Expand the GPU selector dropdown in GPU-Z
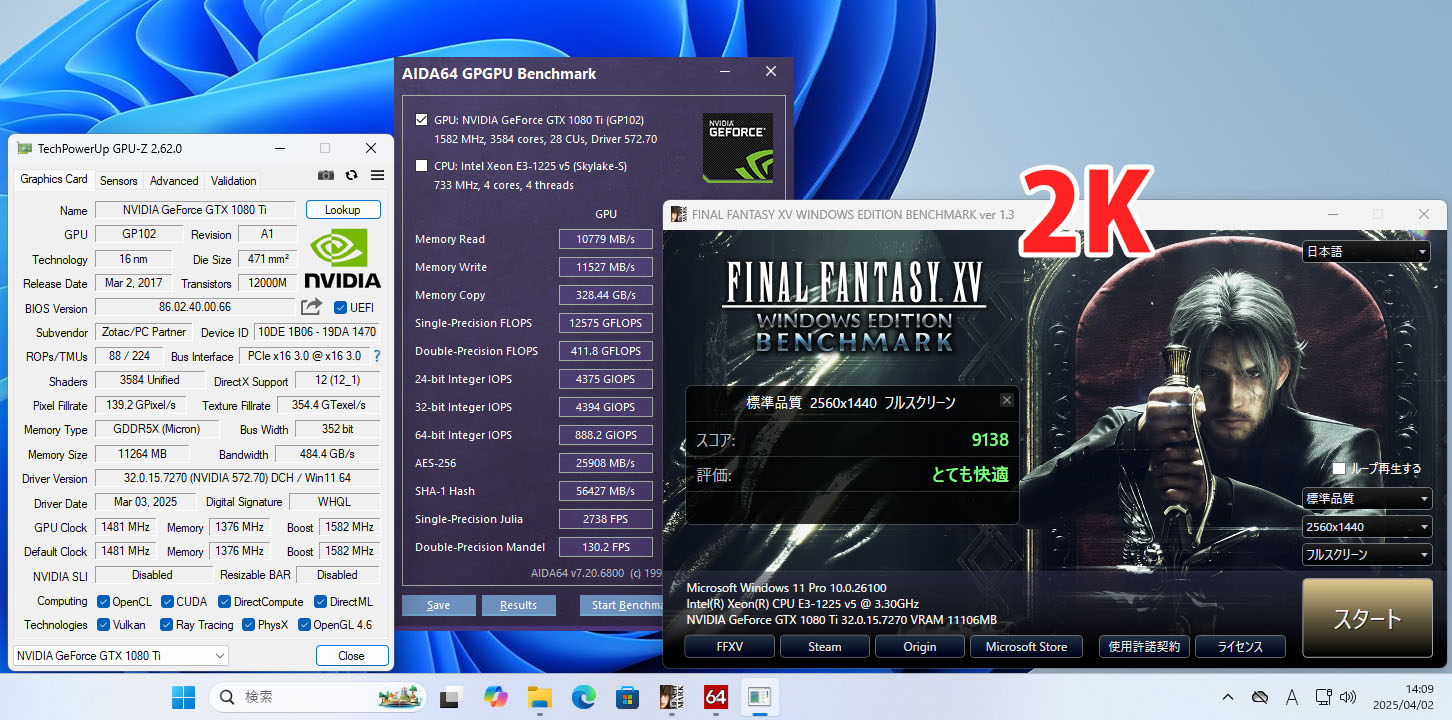The width and height of the screenshot is (1452, 720). tap(121, 656)
